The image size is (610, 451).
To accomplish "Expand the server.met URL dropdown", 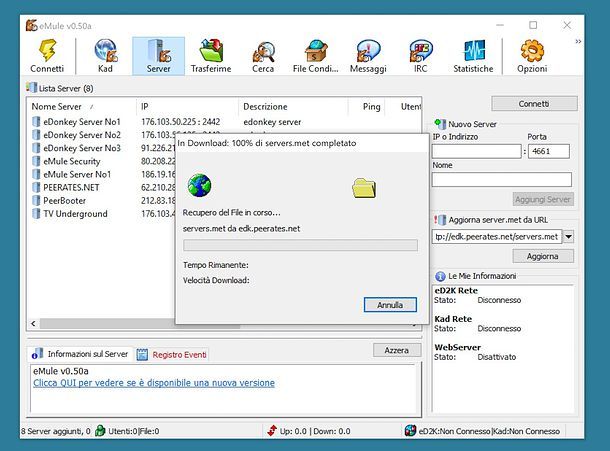I will click(569, 237).
